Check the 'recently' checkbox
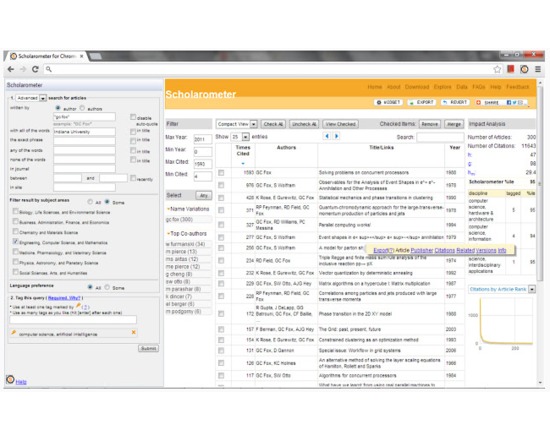The height and width of the screenshot is (440, 550). click(x=133, y=178)
